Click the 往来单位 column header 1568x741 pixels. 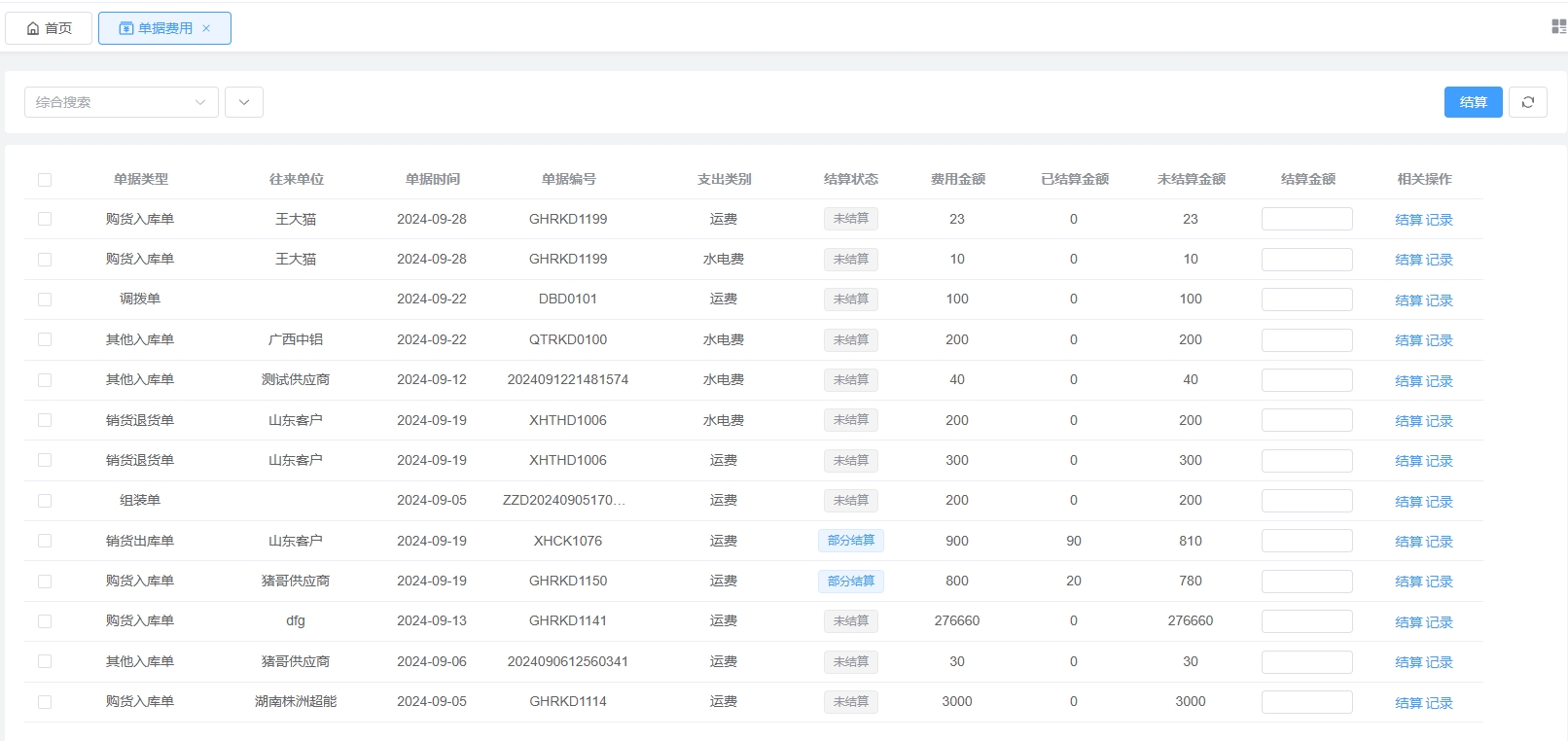tap(297, 179)
